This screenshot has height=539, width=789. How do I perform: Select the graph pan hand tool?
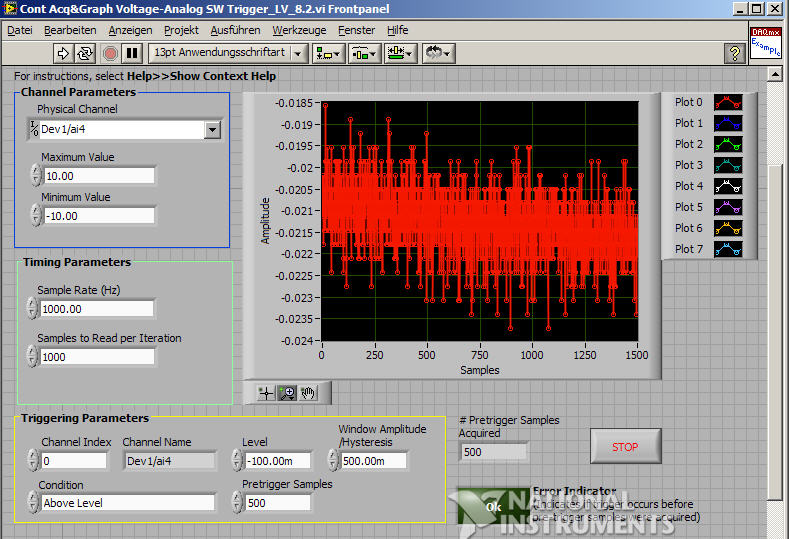click(308, 393)
